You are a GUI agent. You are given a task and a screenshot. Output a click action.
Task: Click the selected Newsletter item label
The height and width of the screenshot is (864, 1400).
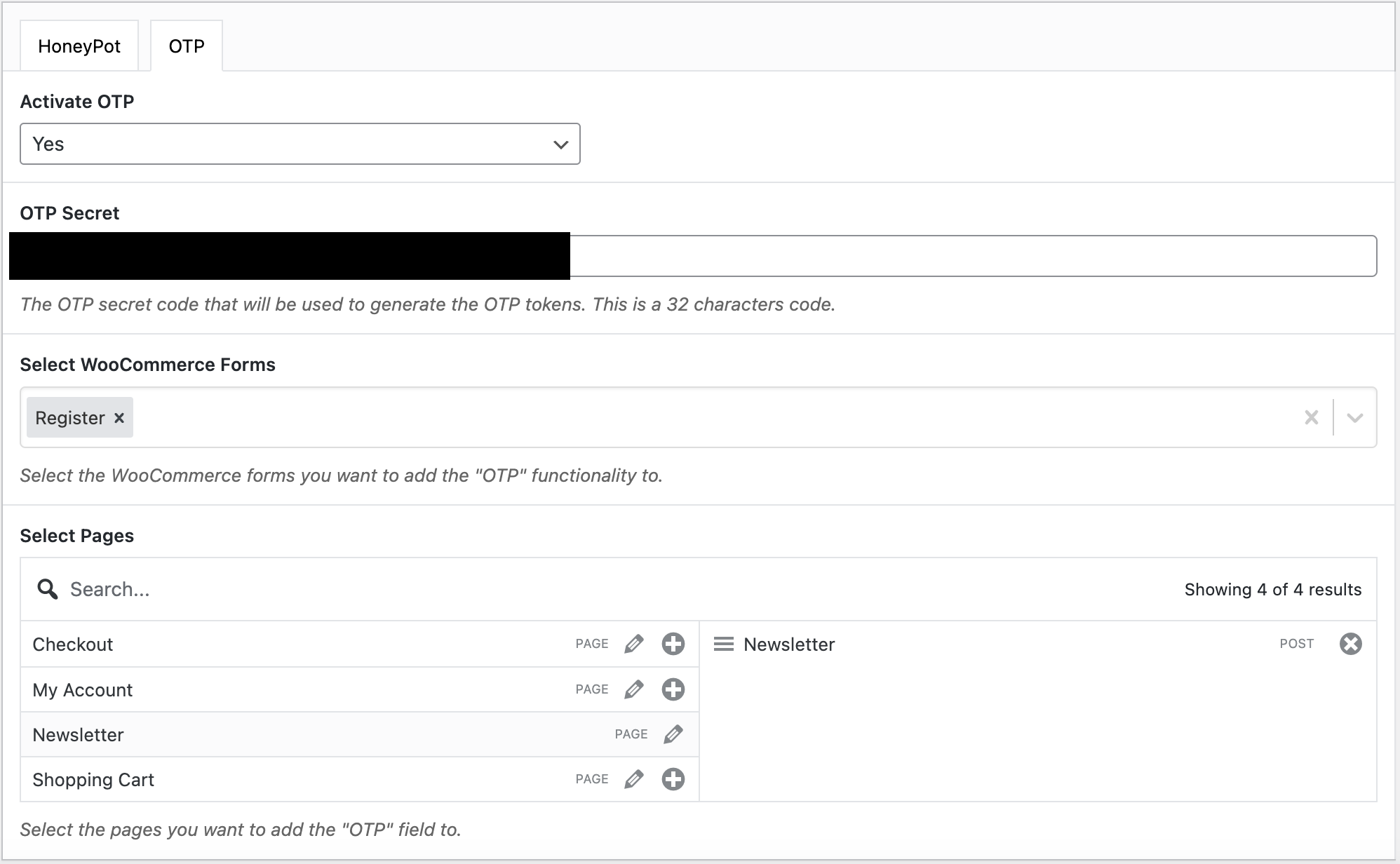(789, 644)
